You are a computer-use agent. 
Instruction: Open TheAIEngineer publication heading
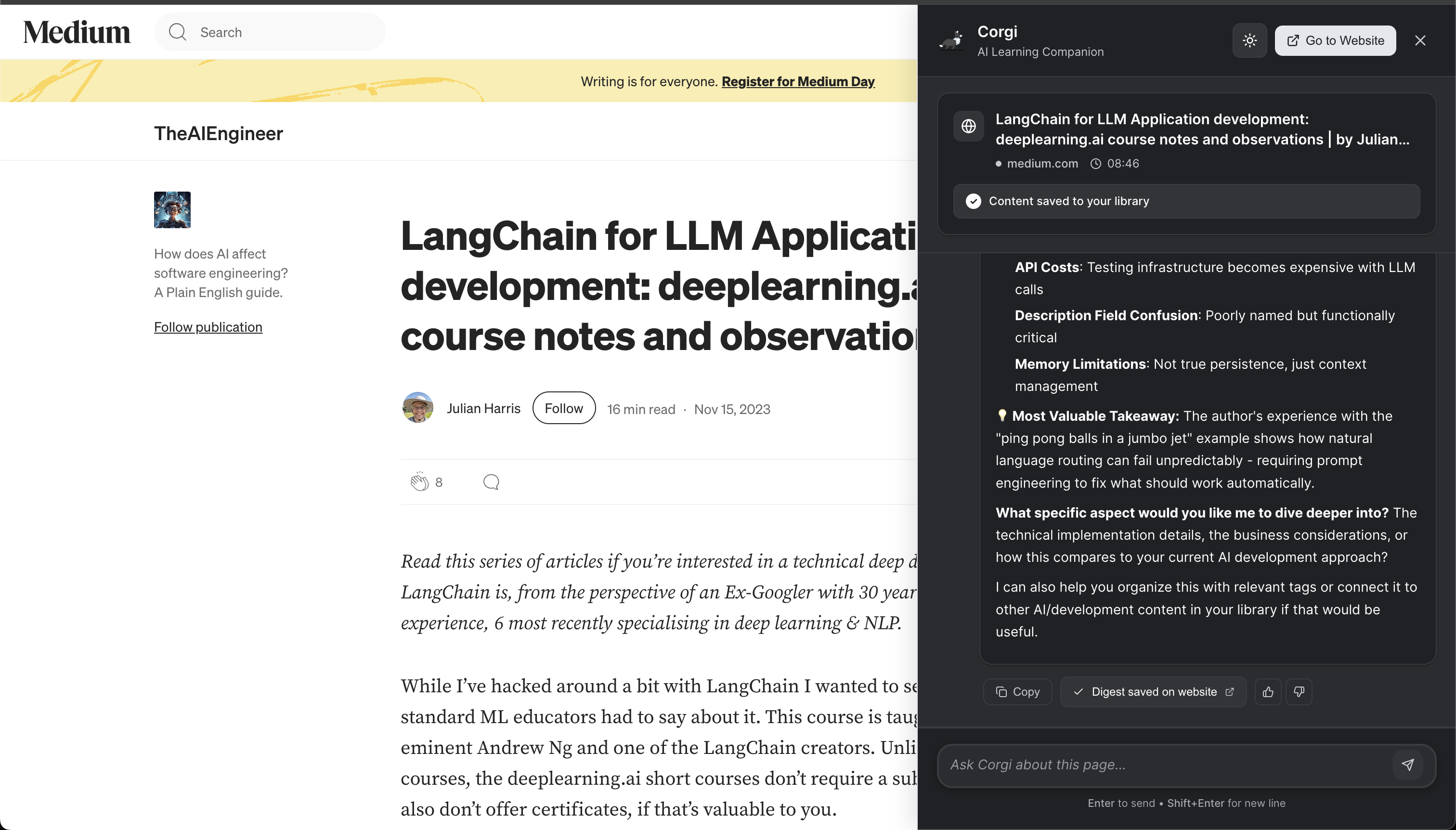click(218, 133)
